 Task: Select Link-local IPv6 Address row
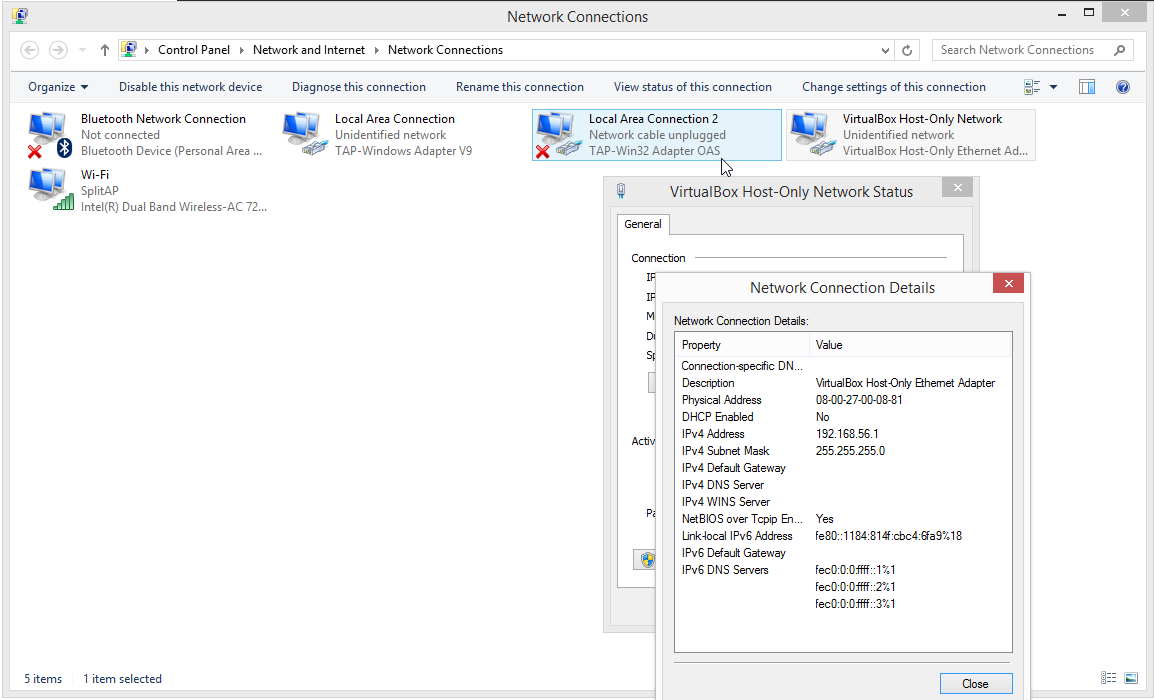[x=843, y=536]
